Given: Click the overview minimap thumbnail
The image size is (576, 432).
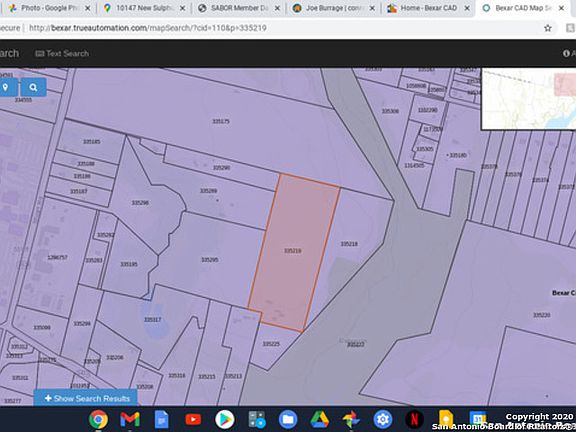Looking at the screenshot, I should coord(529,98).
